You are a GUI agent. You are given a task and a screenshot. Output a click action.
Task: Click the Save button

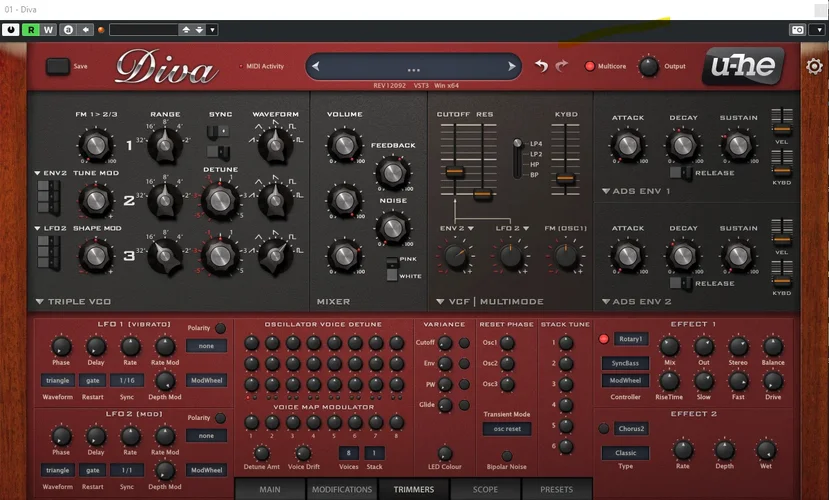58,66
